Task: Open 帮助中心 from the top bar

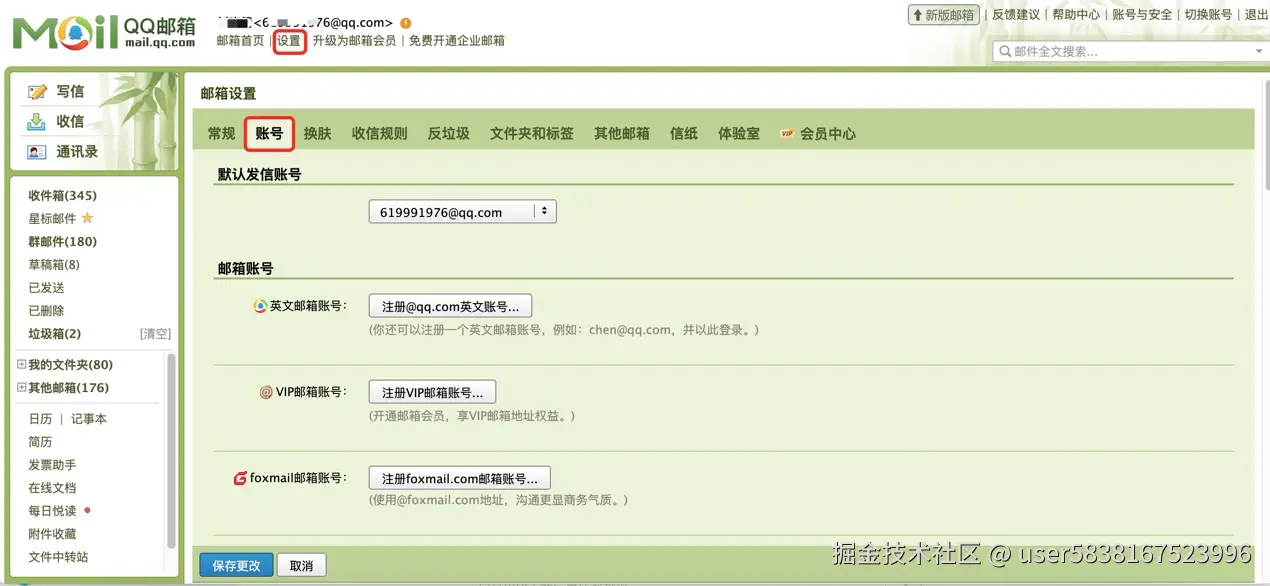Action: [x=1076, y=14]
